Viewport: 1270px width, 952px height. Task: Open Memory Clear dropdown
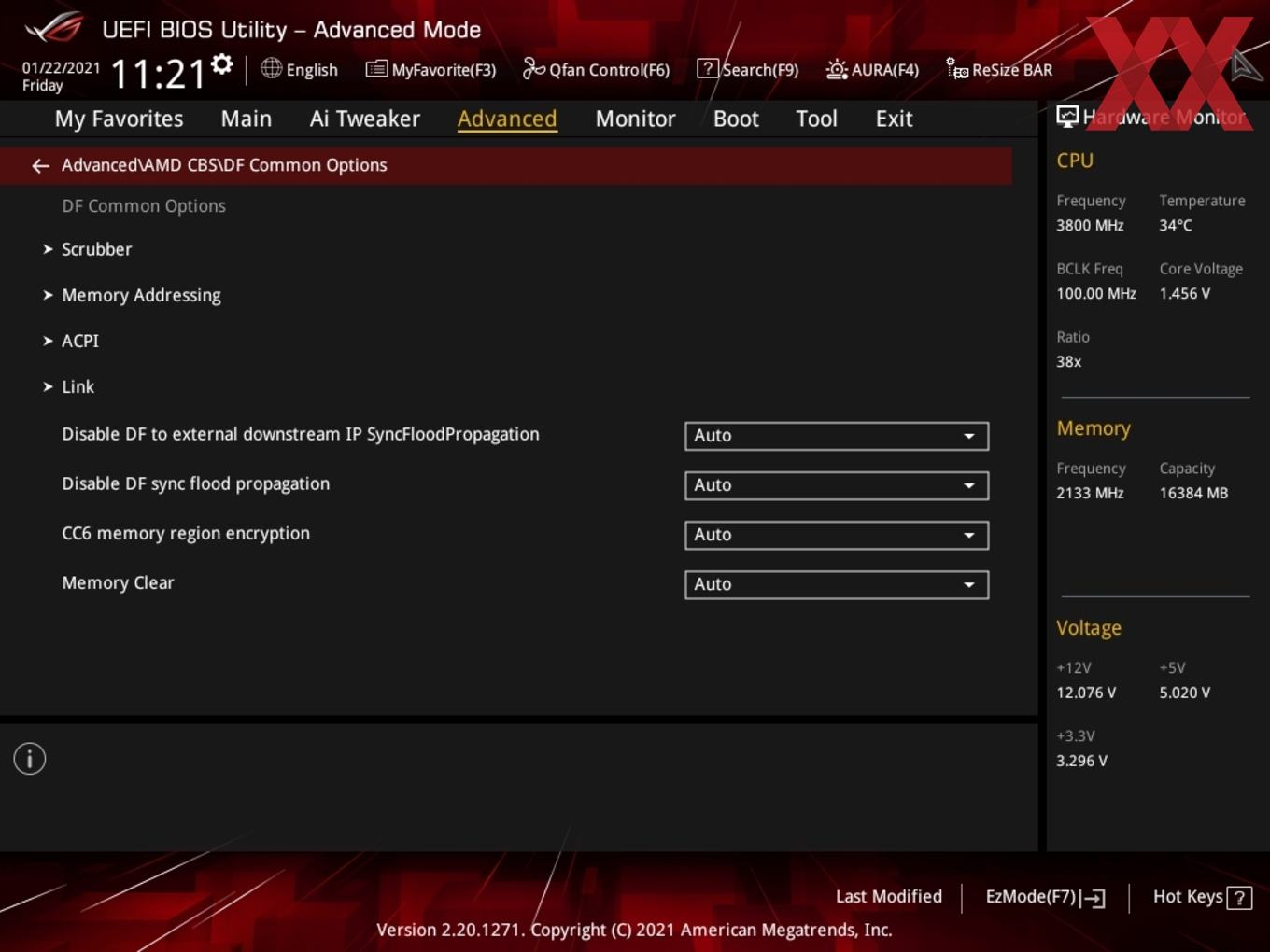(x=837, y=584)
